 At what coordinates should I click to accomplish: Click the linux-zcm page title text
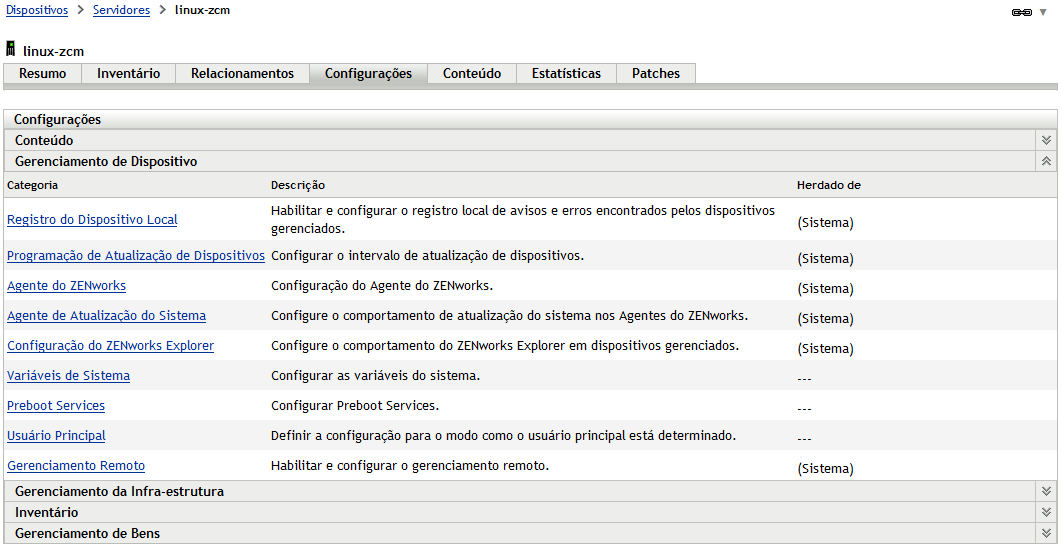[54, 51]
